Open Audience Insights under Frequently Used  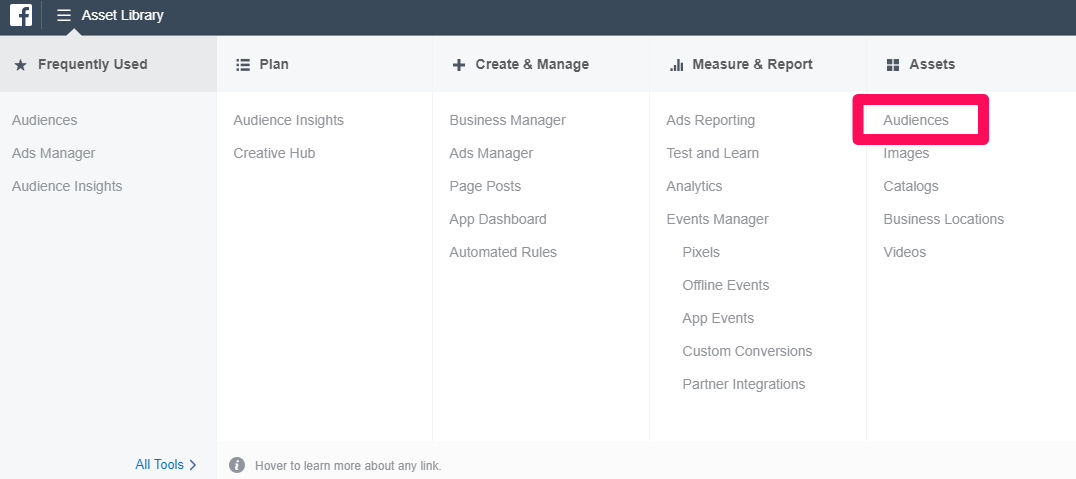67,186
